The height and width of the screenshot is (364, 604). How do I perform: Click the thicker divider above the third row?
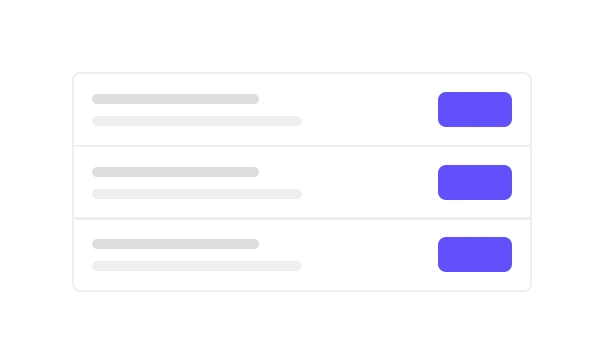pyautogui.click(x=302, y=218)
